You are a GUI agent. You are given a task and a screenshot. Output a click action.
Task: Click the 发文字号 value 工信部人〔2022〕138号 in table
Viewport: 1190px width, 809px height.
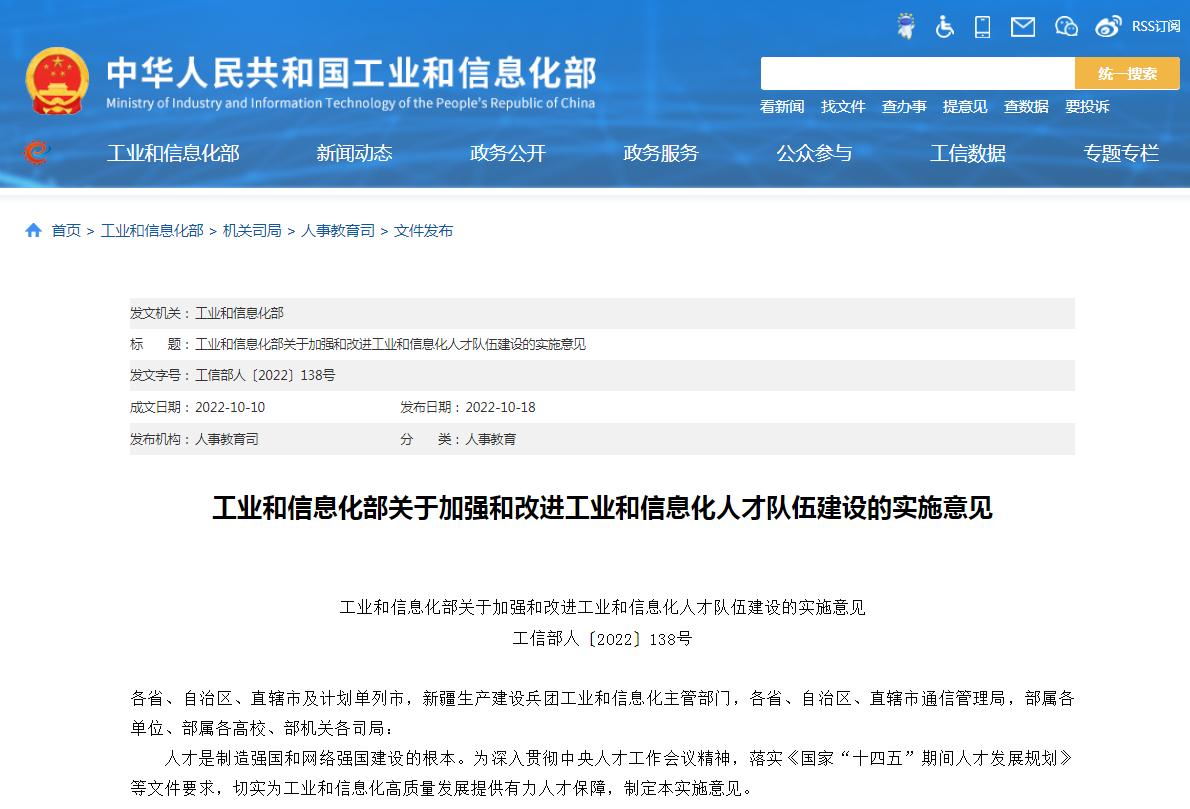(x=265, y=375)
